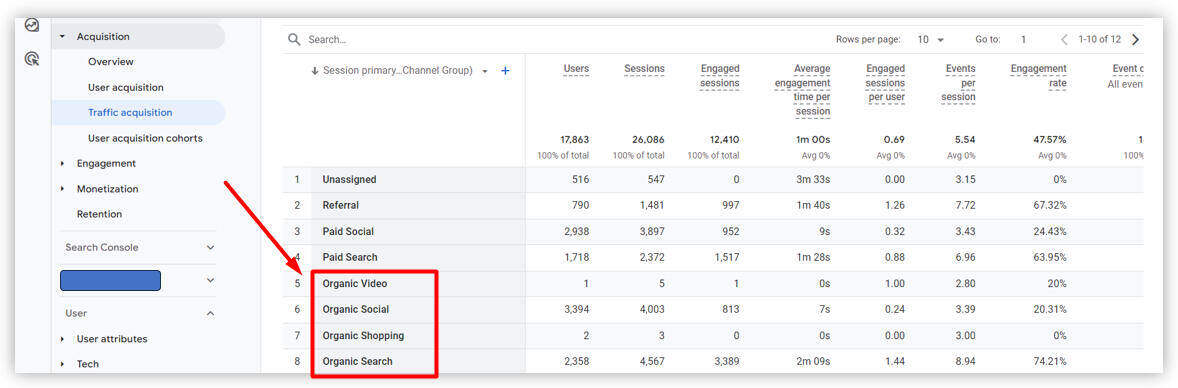Open Session primary Channel Group dimension dropdown
Image resolution: width=1178 pixels, height=388 pixels.
(485, 71)
